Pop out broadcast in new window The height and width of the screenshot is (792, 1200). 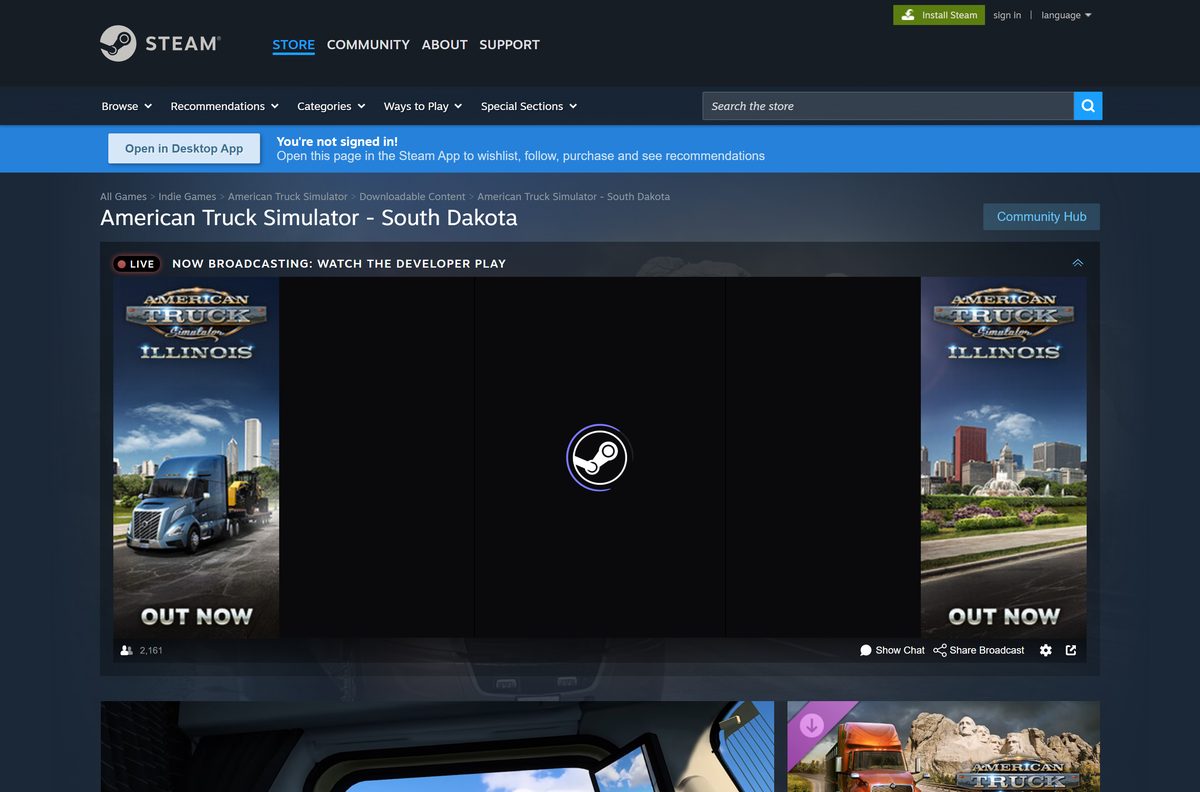coord(1071,650)
